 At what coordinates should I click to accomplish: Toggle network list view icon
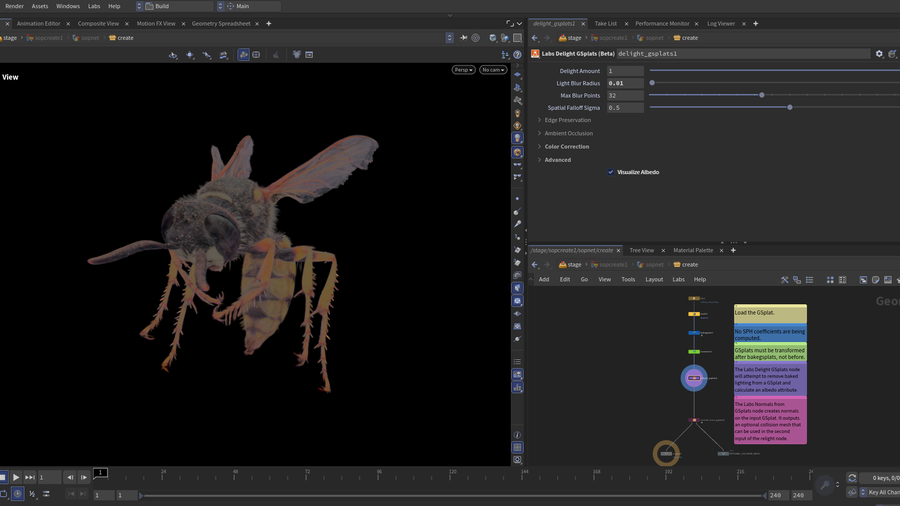pyautogui.click(x=809, y=279)
